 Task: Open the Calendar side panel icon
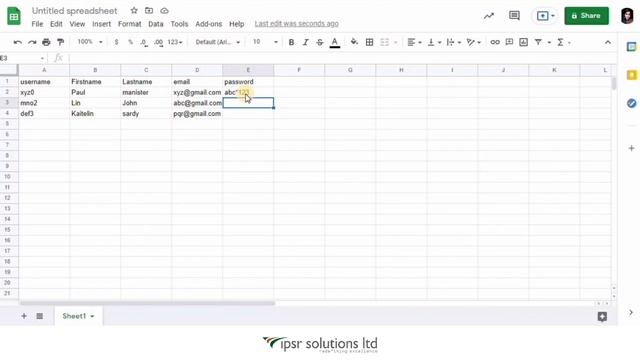coord(631,47)
